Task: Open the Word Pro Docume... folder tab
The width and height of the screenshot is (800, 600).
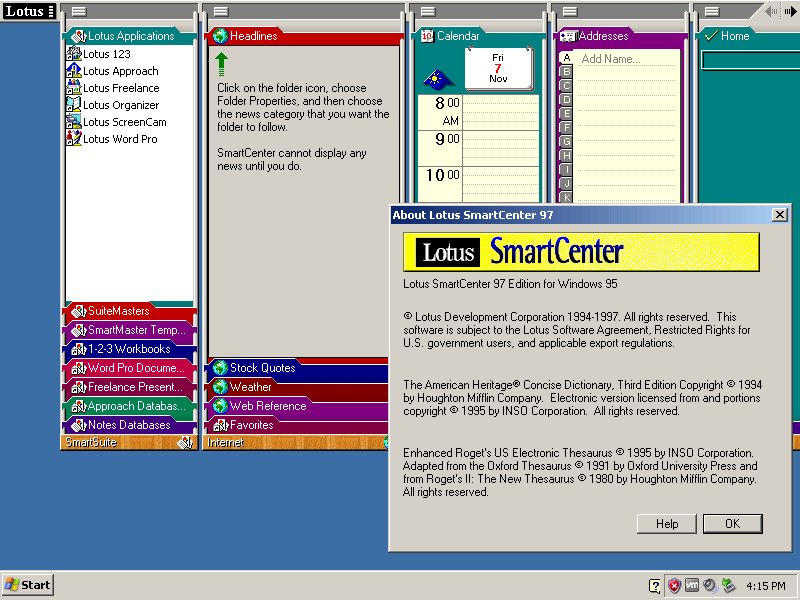Action: point(130,368)
